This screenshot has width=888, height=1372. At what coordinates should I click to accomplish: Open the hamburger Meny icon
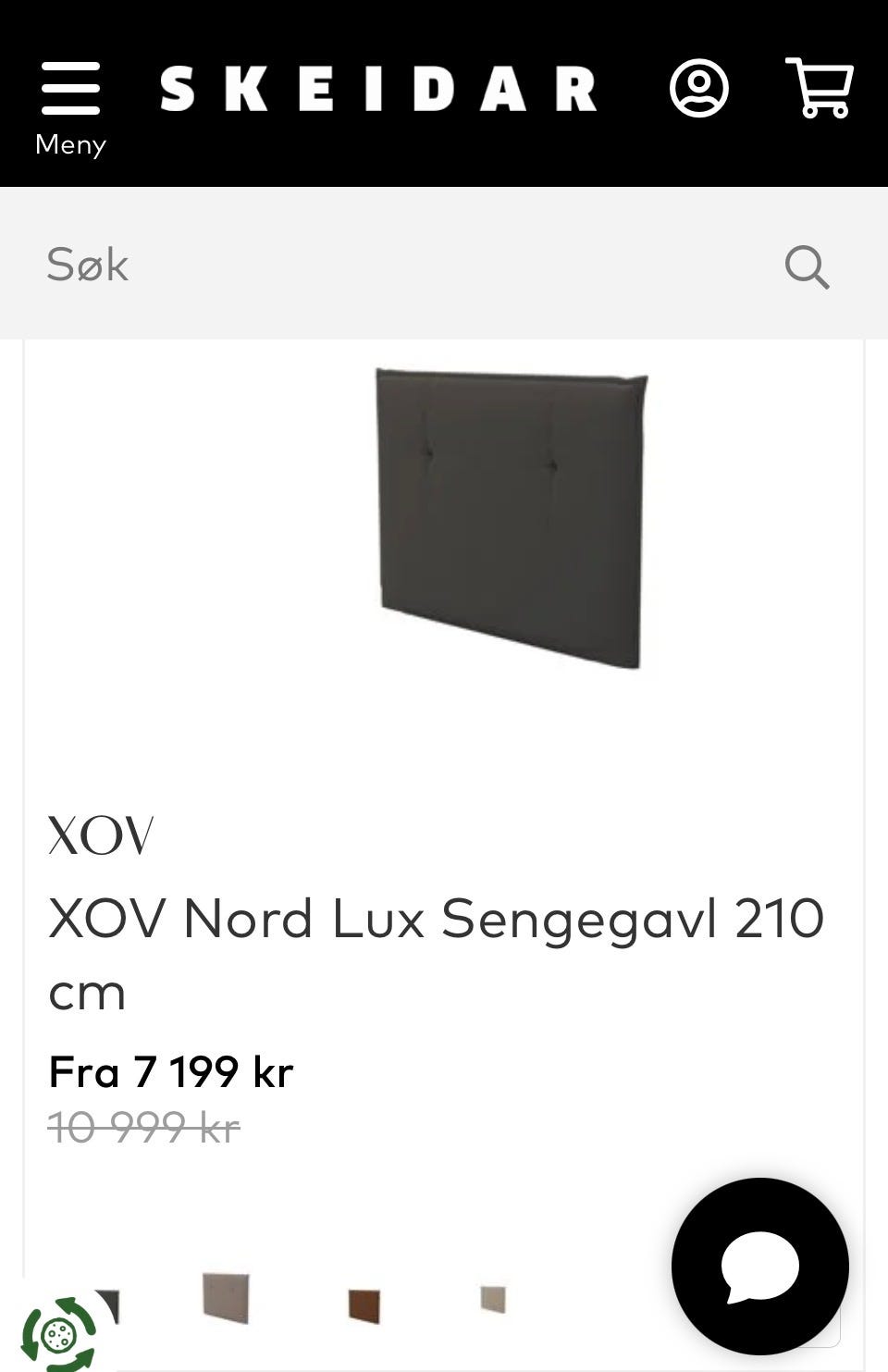(70, 89)
